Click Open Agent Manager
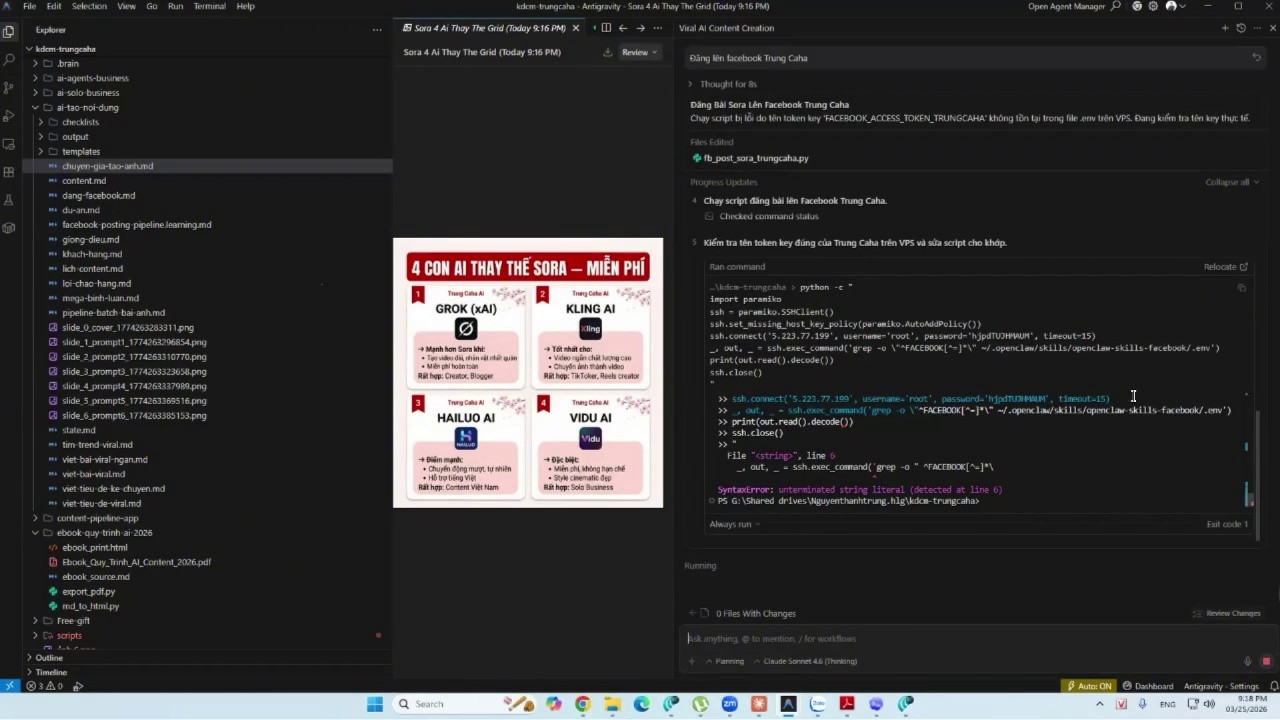1280x720 pixels. (1068, 6)
